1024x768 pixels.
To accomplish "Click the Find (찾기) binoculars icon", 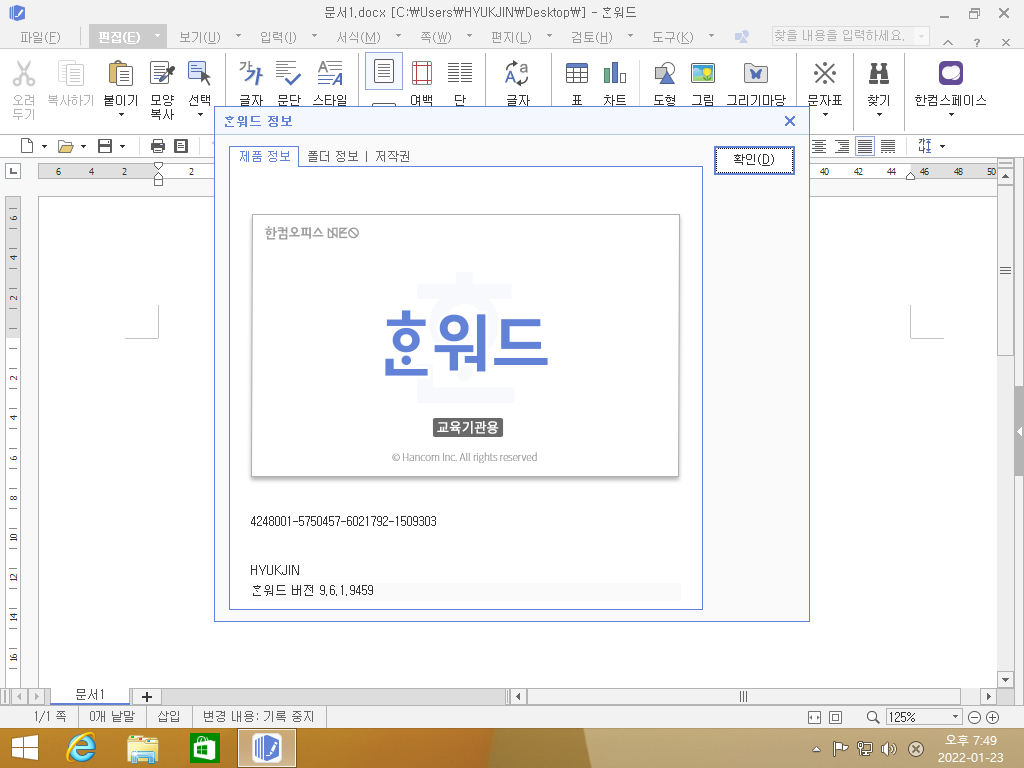I will (x=879, y=73).
